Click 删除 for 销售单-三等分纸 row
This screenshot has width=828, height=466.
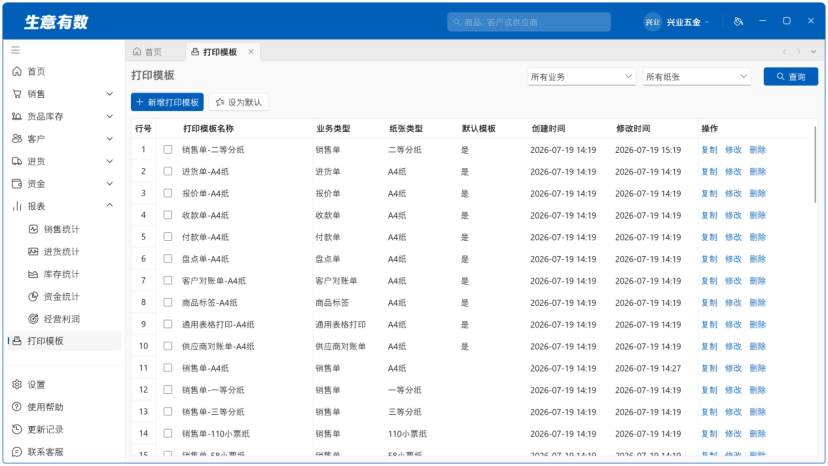757,412
